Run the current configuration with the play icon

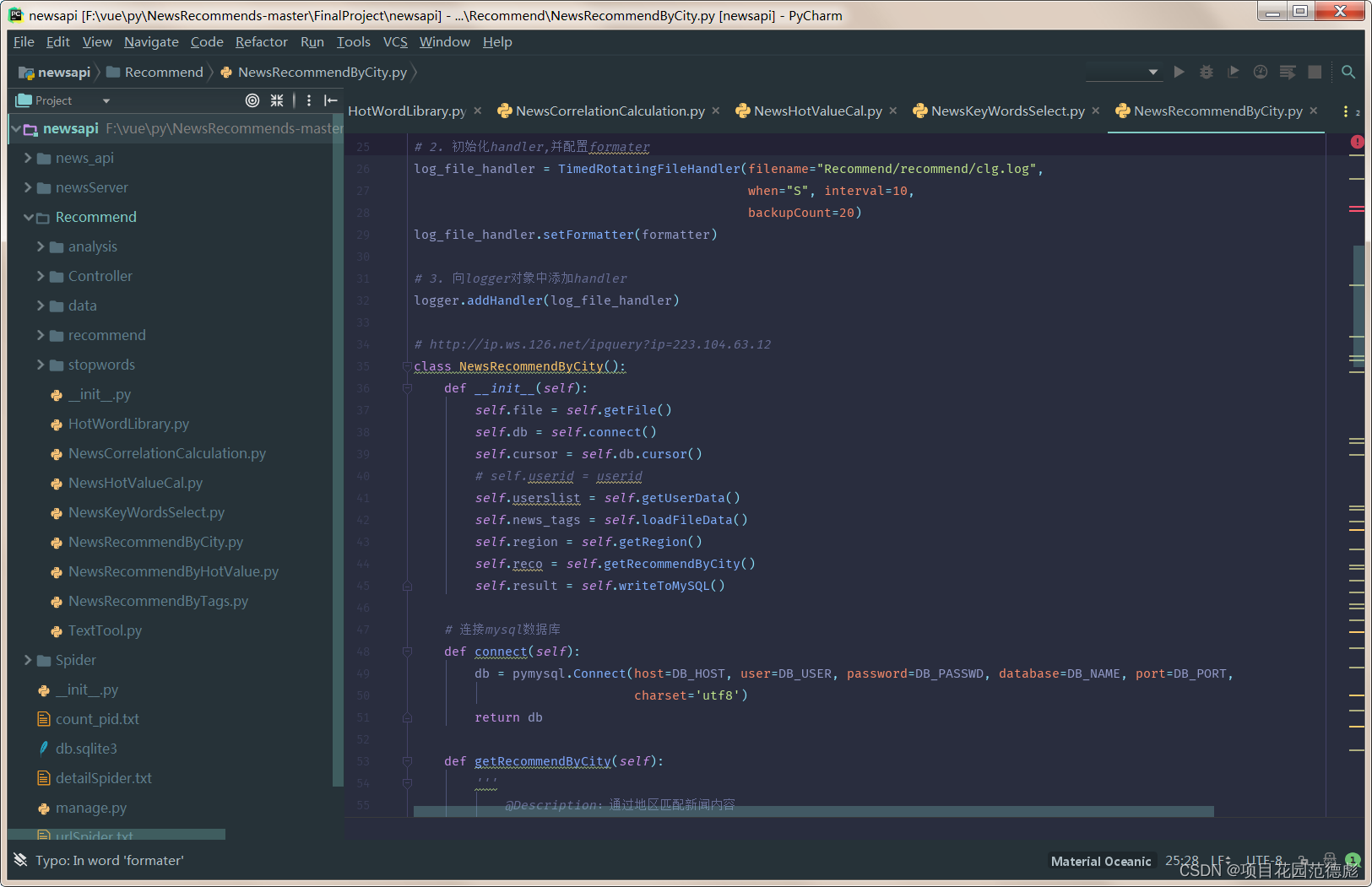pos(1179,72)
